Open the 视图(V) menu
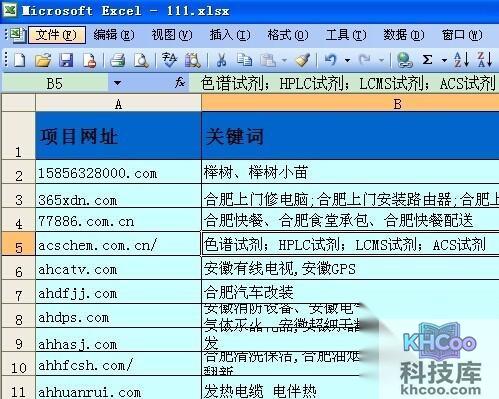499x399 pixels. tap(172, 35)
